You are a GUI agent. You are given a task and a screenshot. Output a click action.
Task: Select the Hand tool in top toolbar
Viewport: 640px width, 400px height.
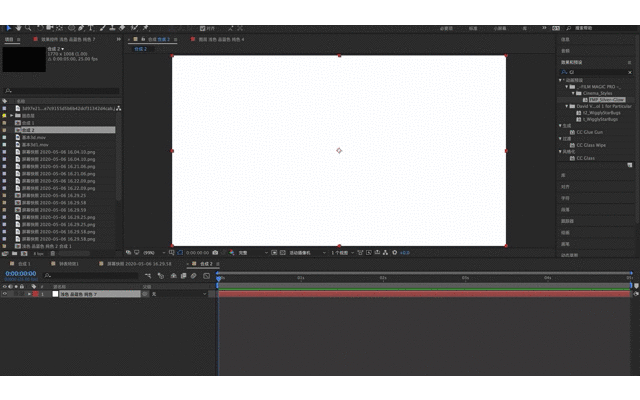click(18, 28)
